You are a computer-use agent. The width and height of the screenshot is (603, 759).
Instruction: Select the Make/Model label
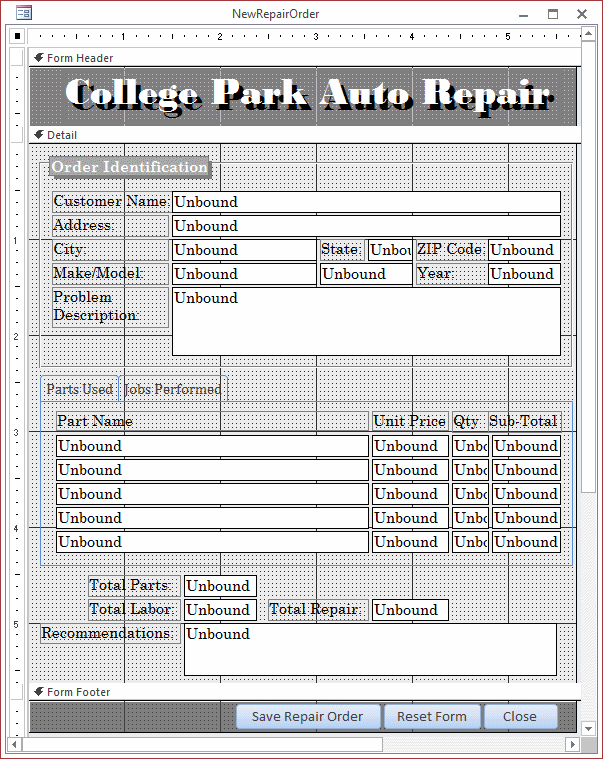pyautogui.click(x=111, y=273)
